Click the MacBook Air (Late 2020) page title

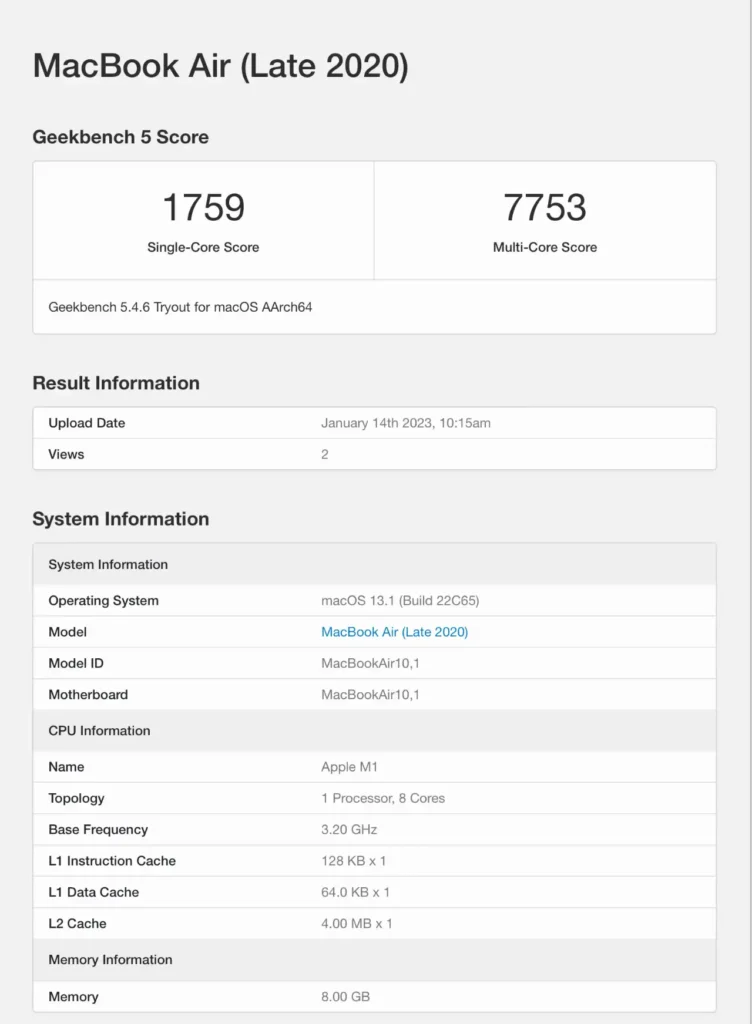click(x=221, y=67)
